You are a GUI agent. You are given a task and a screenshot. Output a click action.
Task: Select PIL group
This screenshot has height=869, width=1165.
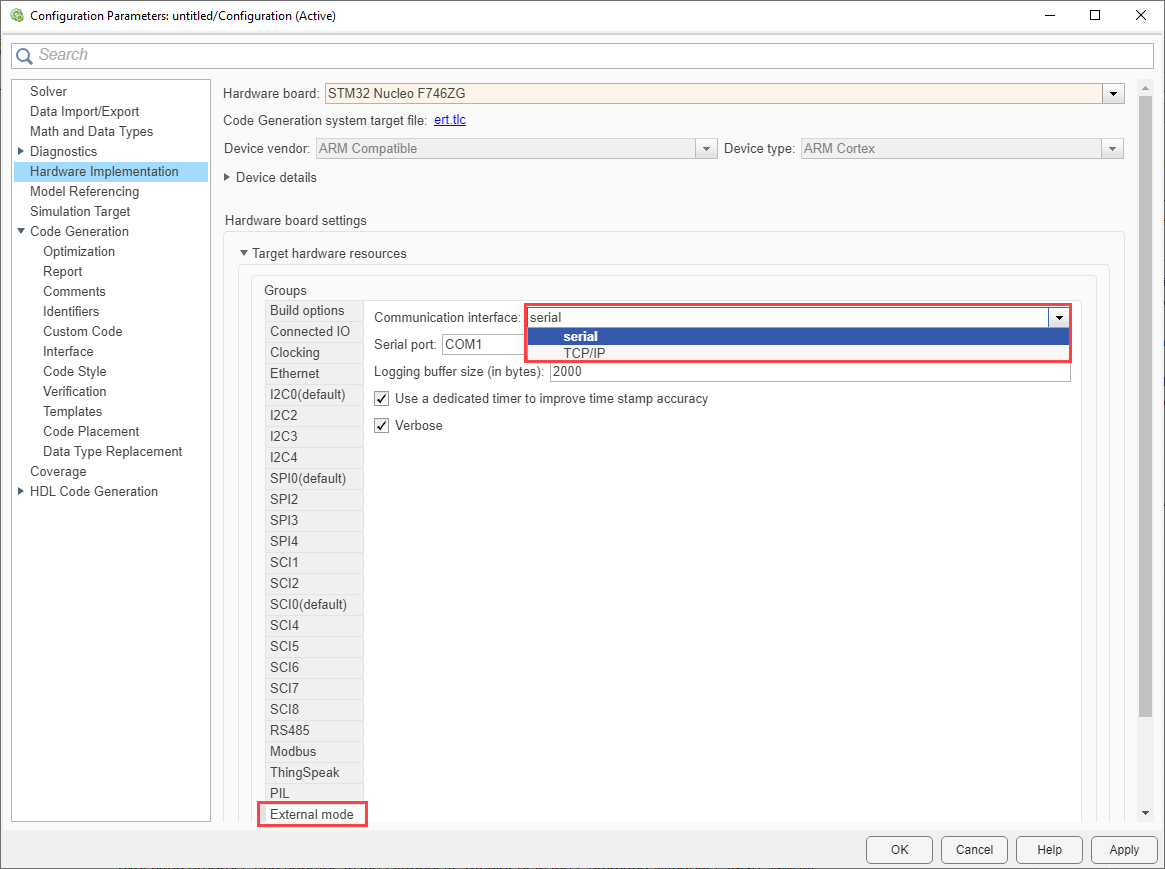(x=314, y=793)
